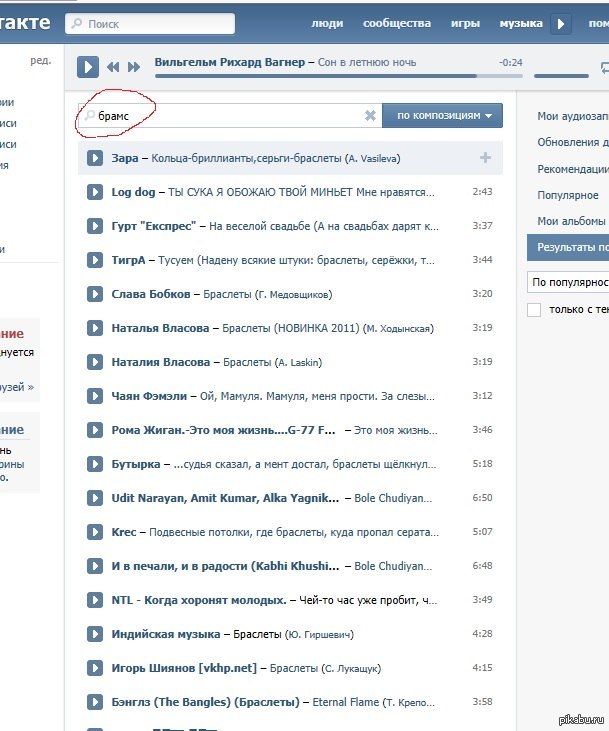Open artist link ТигрА
This screenshot has width=609, height=731.
128,260
